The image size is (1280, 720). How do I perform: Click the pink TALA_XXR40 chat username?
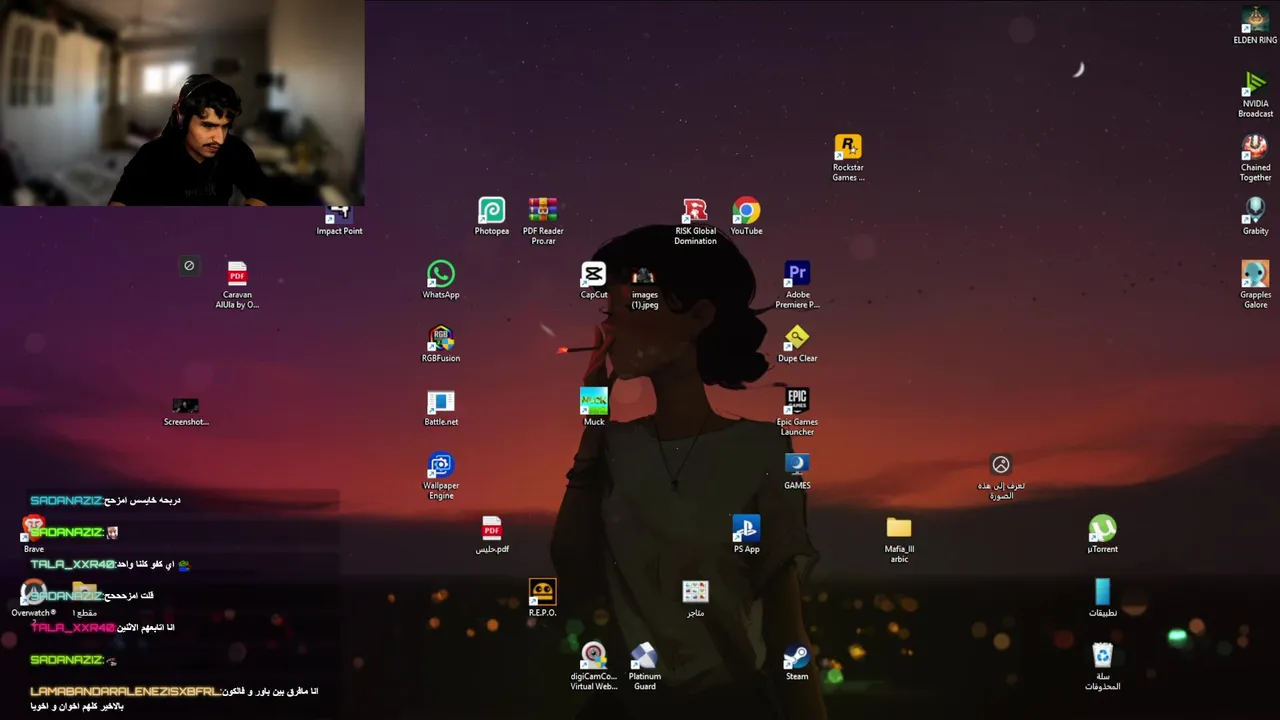[72, 627]
